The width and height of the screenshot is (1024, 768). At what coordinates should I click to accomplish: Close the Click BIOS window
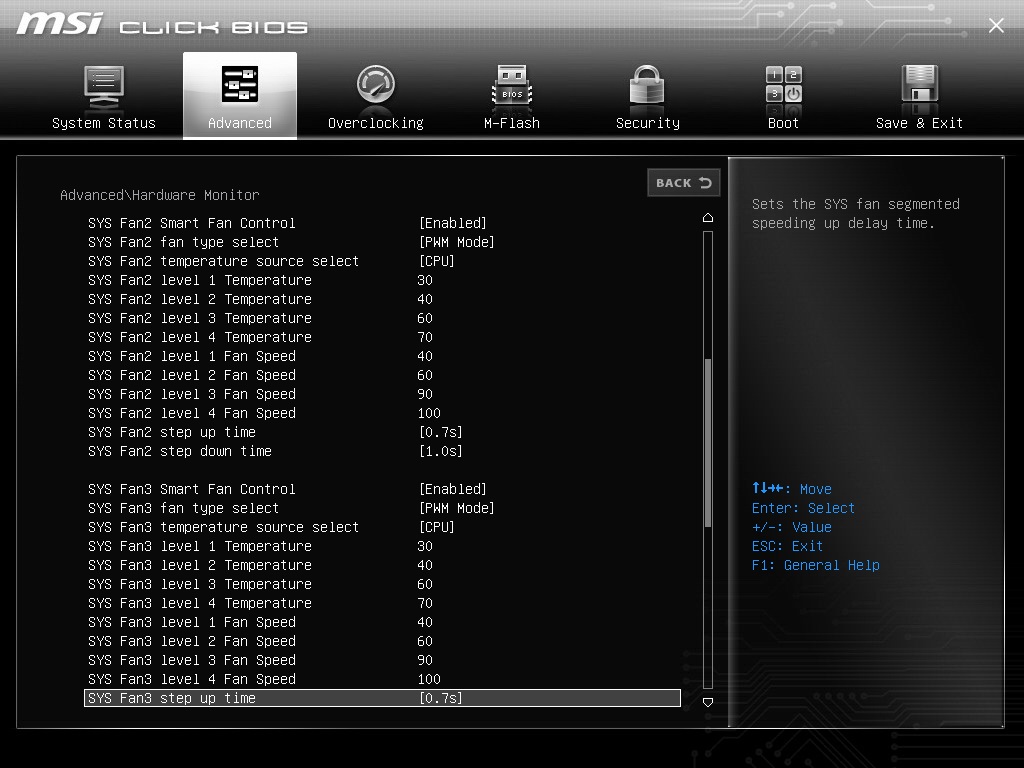coord(996,25)
